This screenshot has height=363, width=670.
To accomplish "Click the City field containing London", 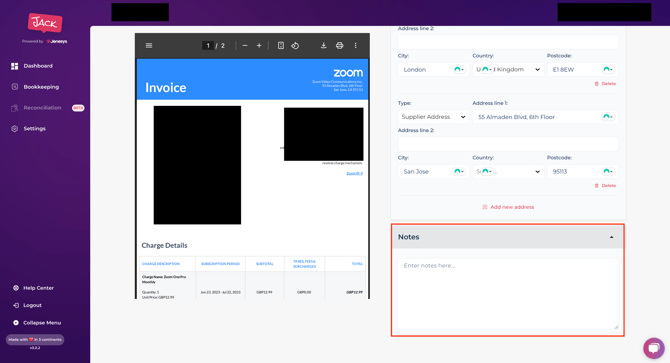I will (433, 70).
